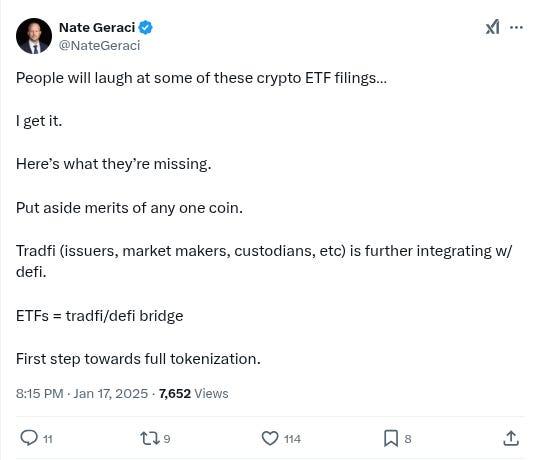Click the 114 likes count
Viewport: 536px width, 460px height.
(293, 439)
